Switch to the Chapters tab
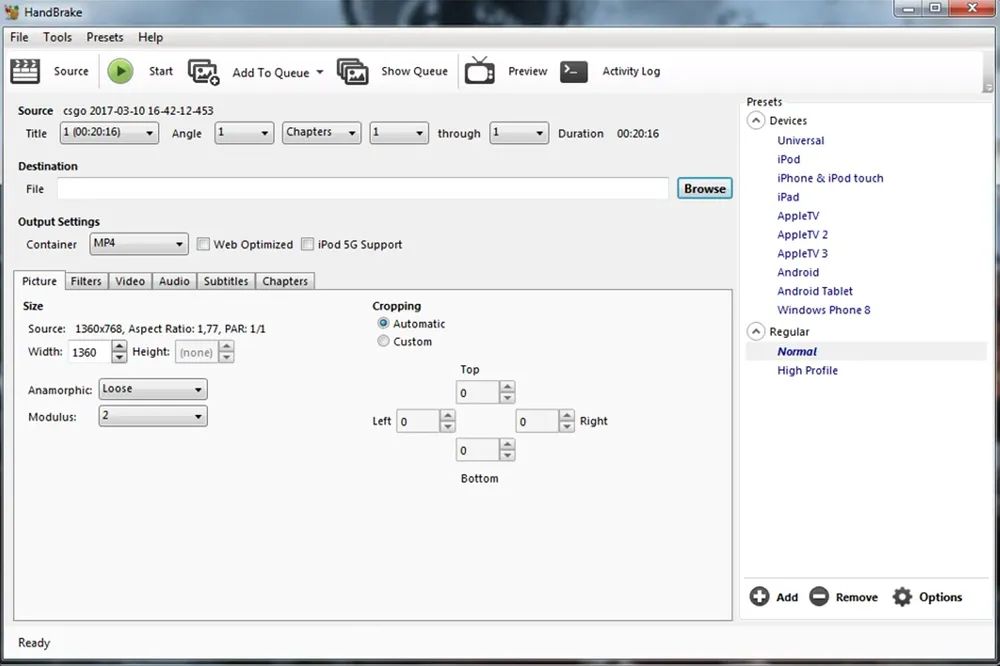The width and height of the screenshot is (1000, 666). (285, 281)
